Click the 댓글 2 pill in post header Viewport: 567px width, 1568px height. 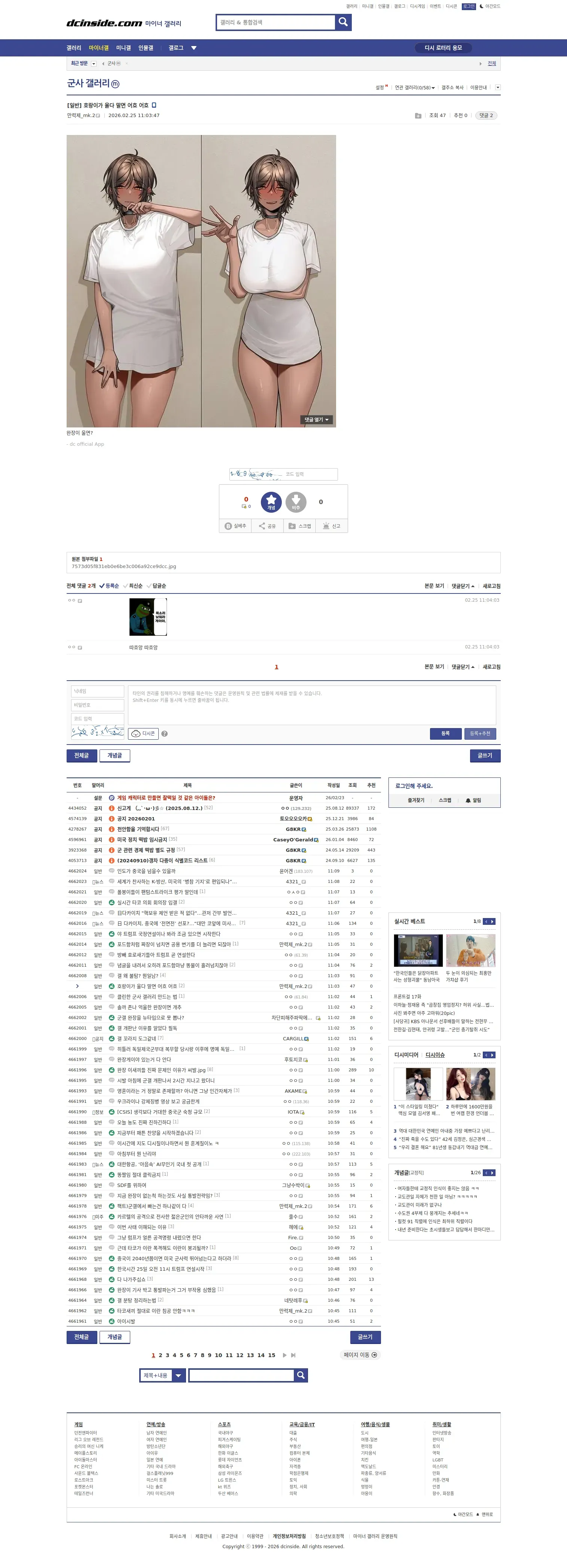click(486, 116)
